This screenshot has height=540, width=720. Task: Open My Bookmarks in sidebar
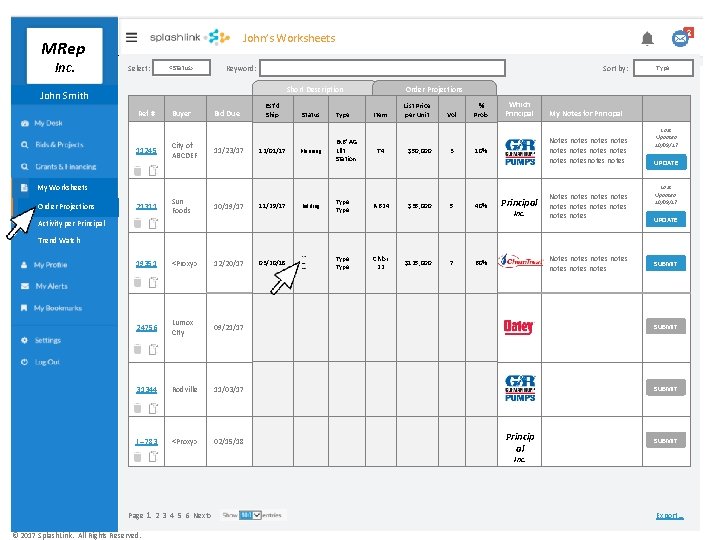pyautogui.click(x=57, y=308)
